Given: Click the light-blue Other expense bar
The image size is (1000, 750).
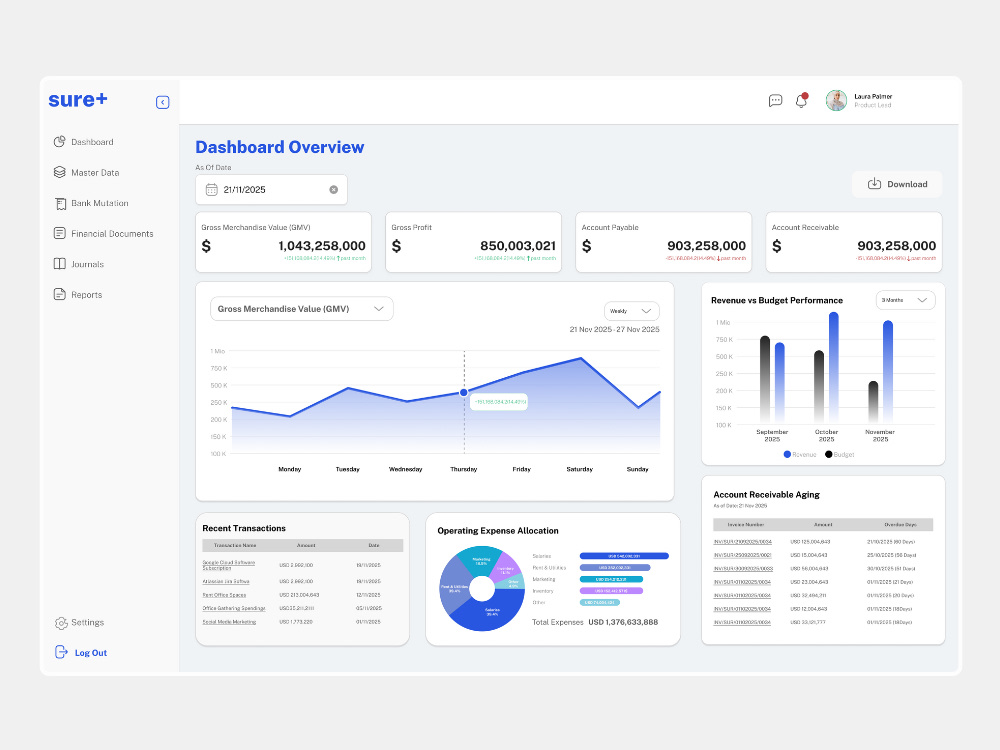Looking at the screenshot, I should click(599, 602).
